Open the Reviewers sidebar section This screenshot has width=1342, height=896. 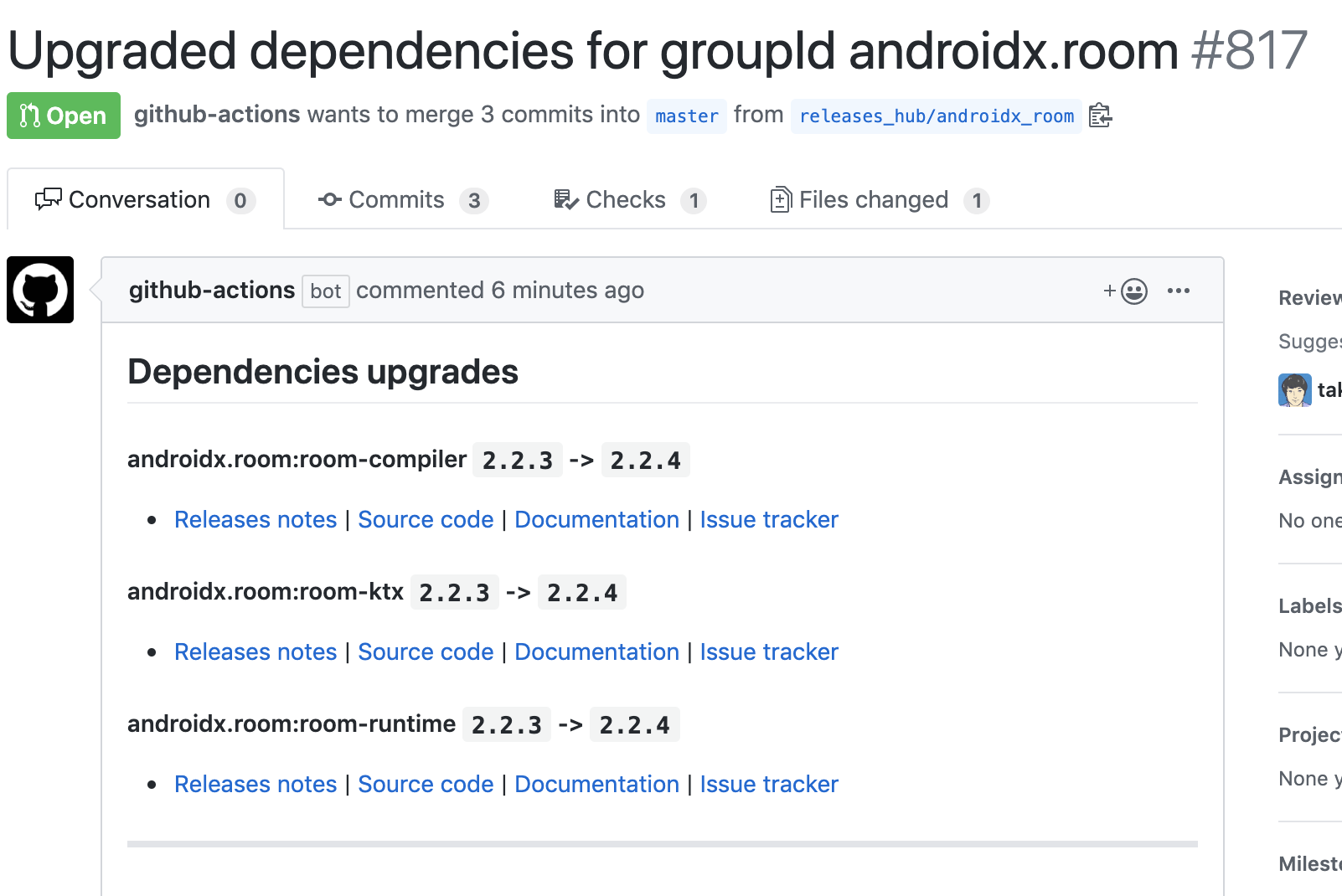[1310, 298]
